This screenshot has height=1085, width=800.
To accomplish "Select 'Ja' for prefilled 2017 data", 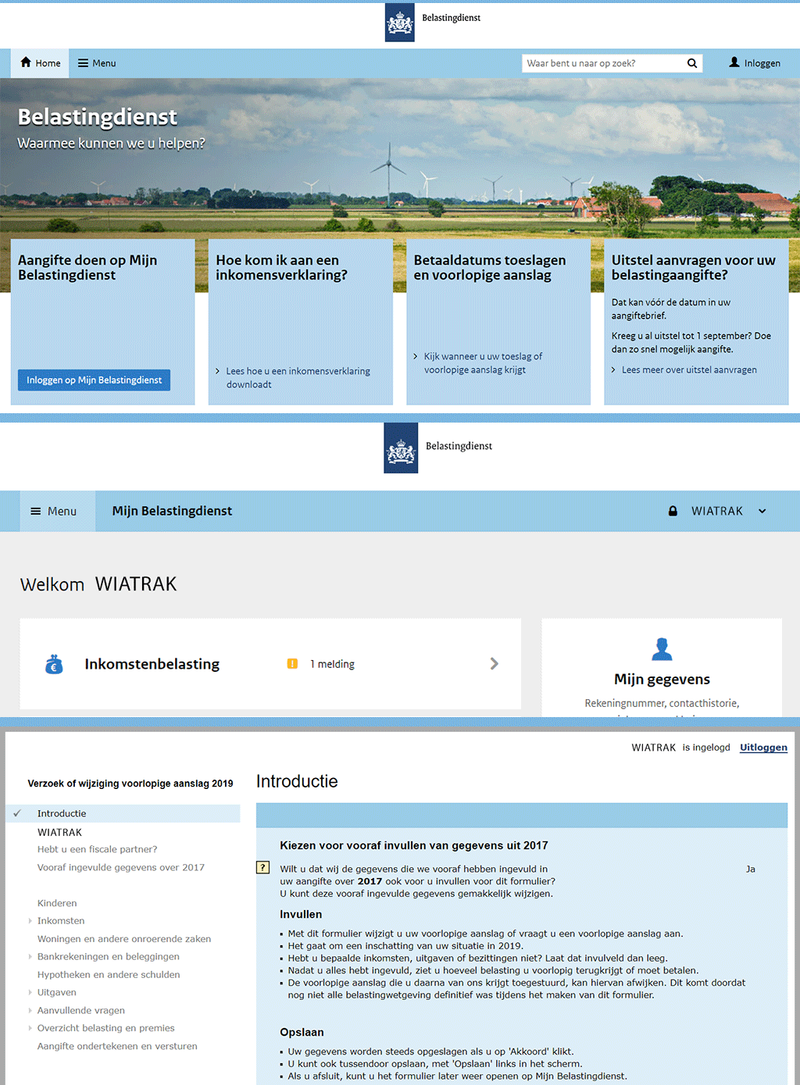I will click(750, 869).
